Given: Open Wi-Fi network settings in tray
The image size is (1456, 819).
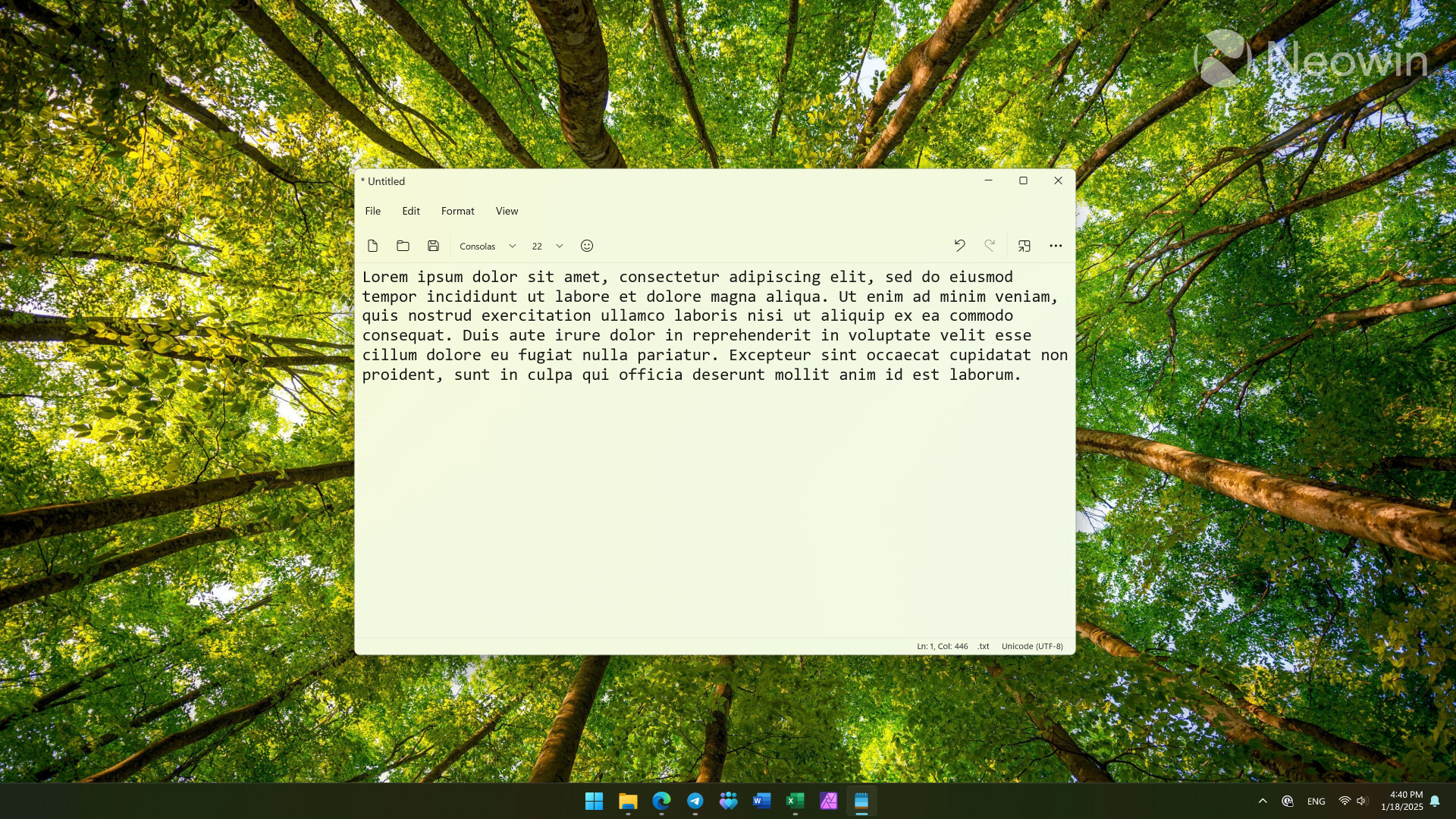Looking at the screenshot, I should pos(1345,801).
